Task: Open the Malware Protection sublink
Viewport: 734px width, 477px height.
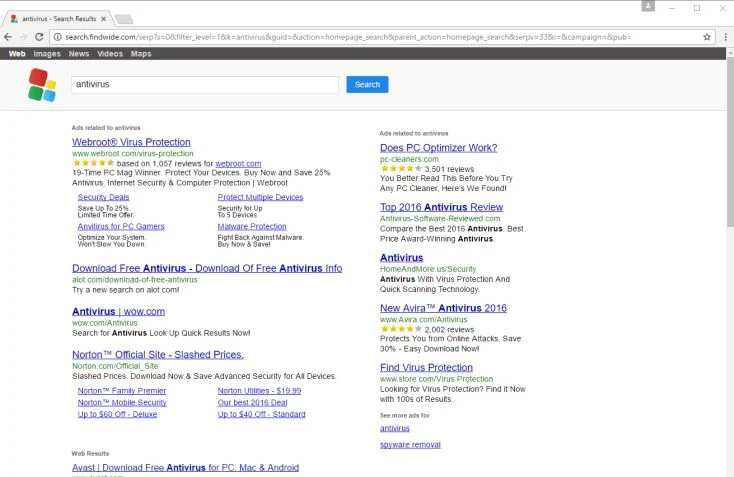Action: pos(252,226)
